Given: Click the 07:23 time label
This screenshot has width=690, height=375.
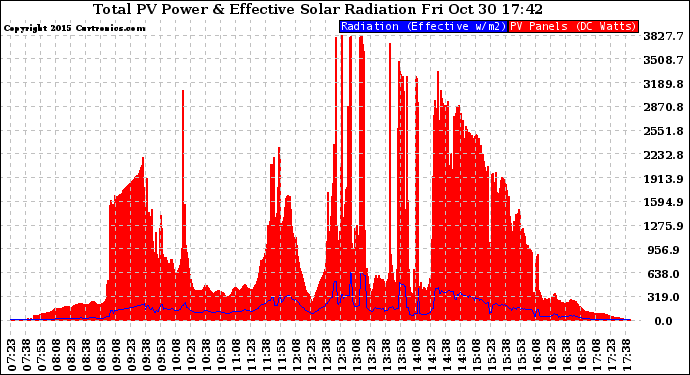Looking at the screenshot, I should [x=12, y=354].
